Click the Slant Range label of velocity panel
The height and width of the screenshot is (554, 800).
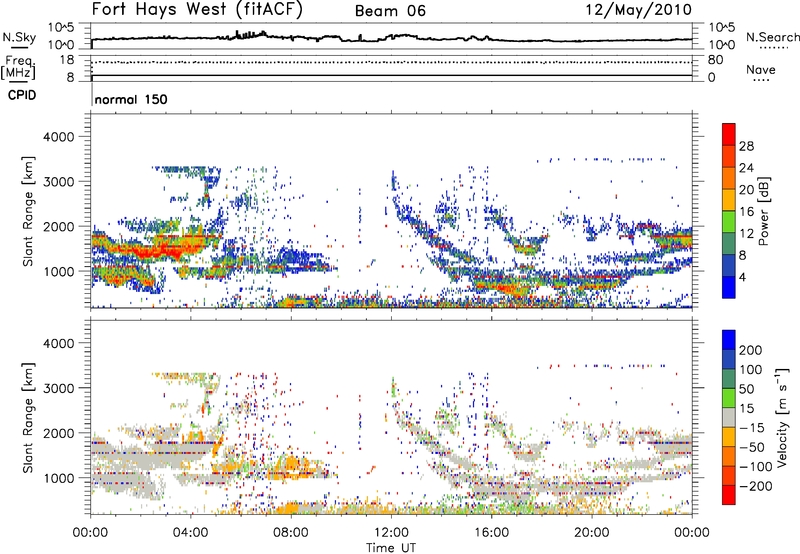pyautogui.click(x=28, y=417)
